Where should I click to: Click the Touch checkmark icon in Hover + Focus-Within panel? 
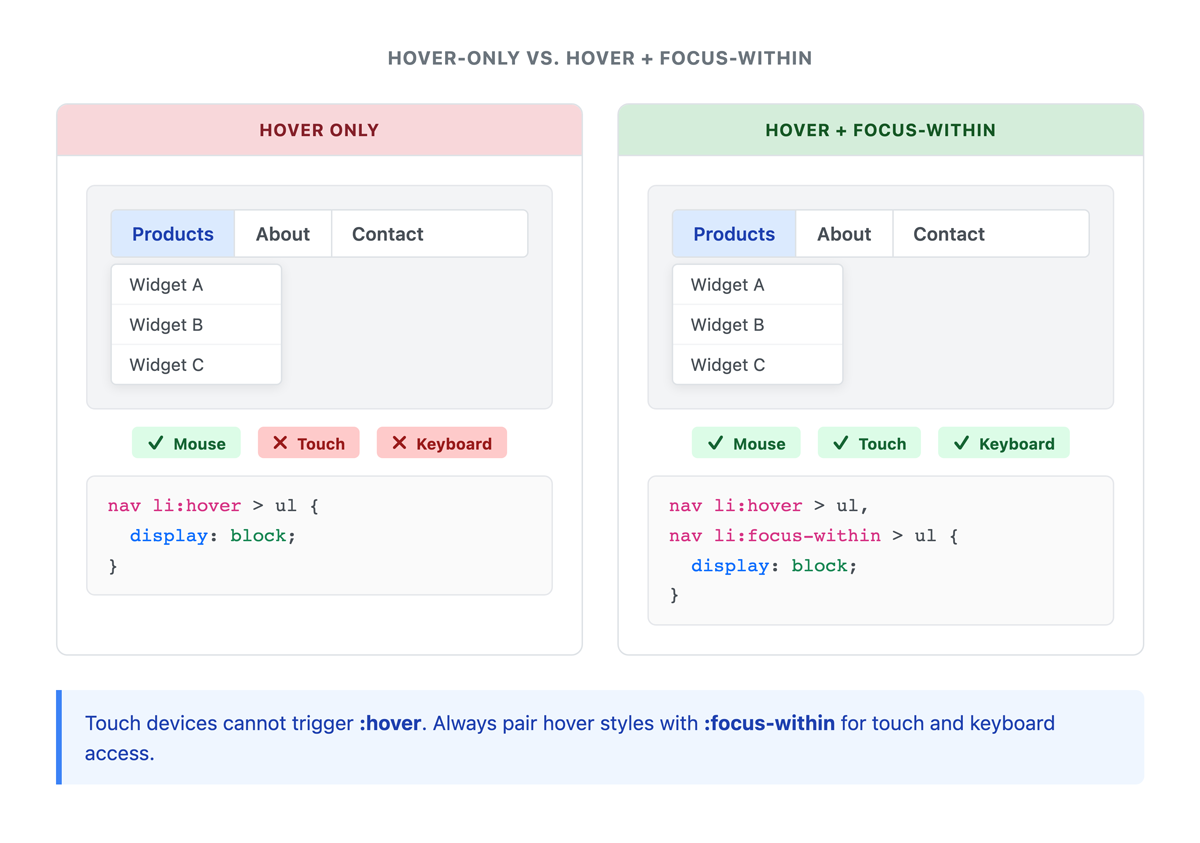tap(841, 443)
